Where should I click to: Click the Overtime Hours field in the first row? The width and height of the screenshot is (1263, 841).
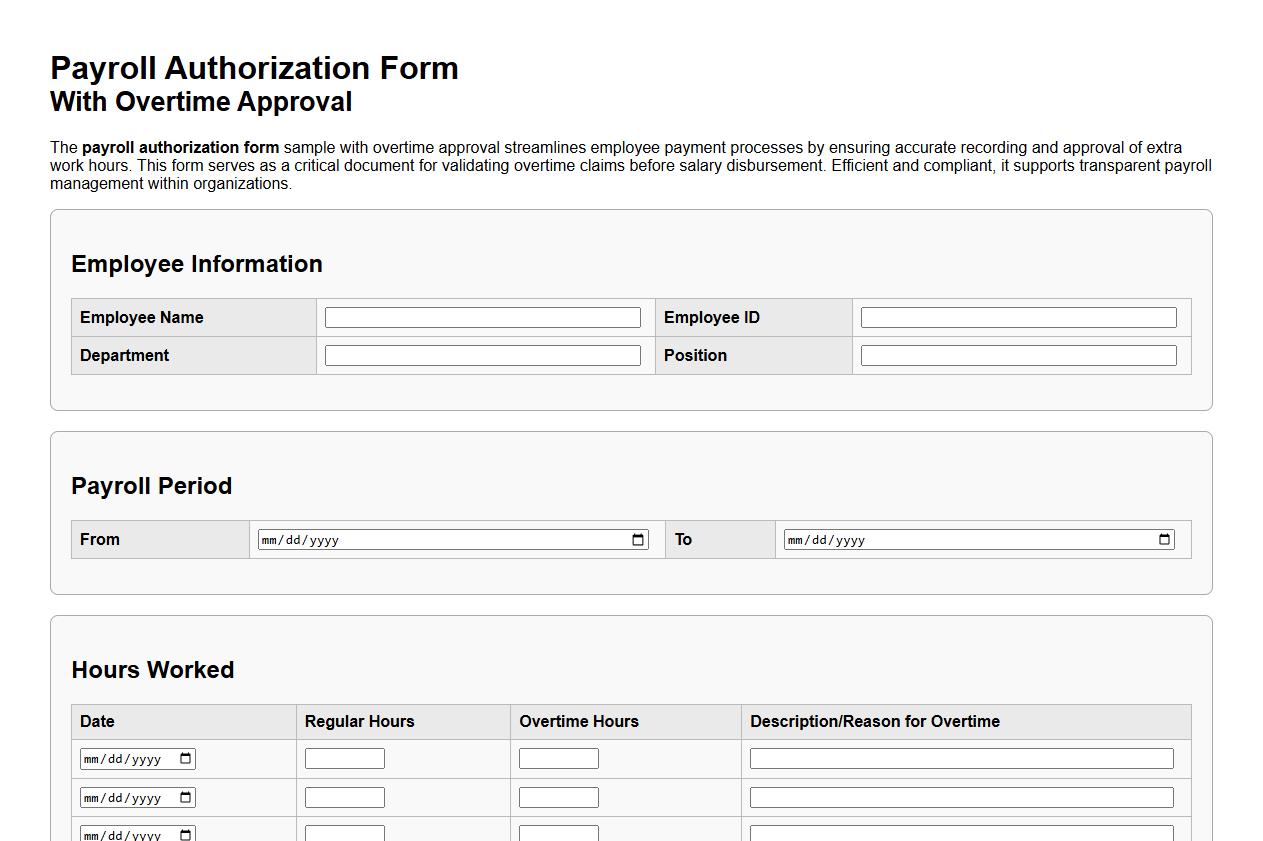(558, 757)
